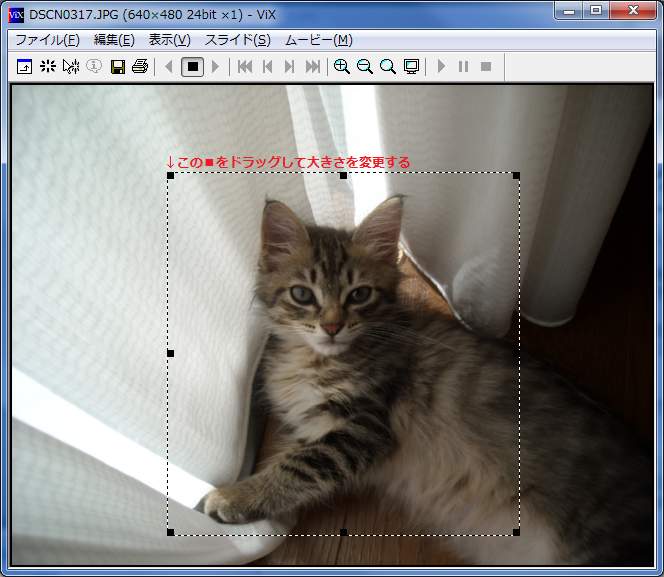664x577 pixels.
Task: Open the 表示(V) menu
Action: tap(170, 40)
